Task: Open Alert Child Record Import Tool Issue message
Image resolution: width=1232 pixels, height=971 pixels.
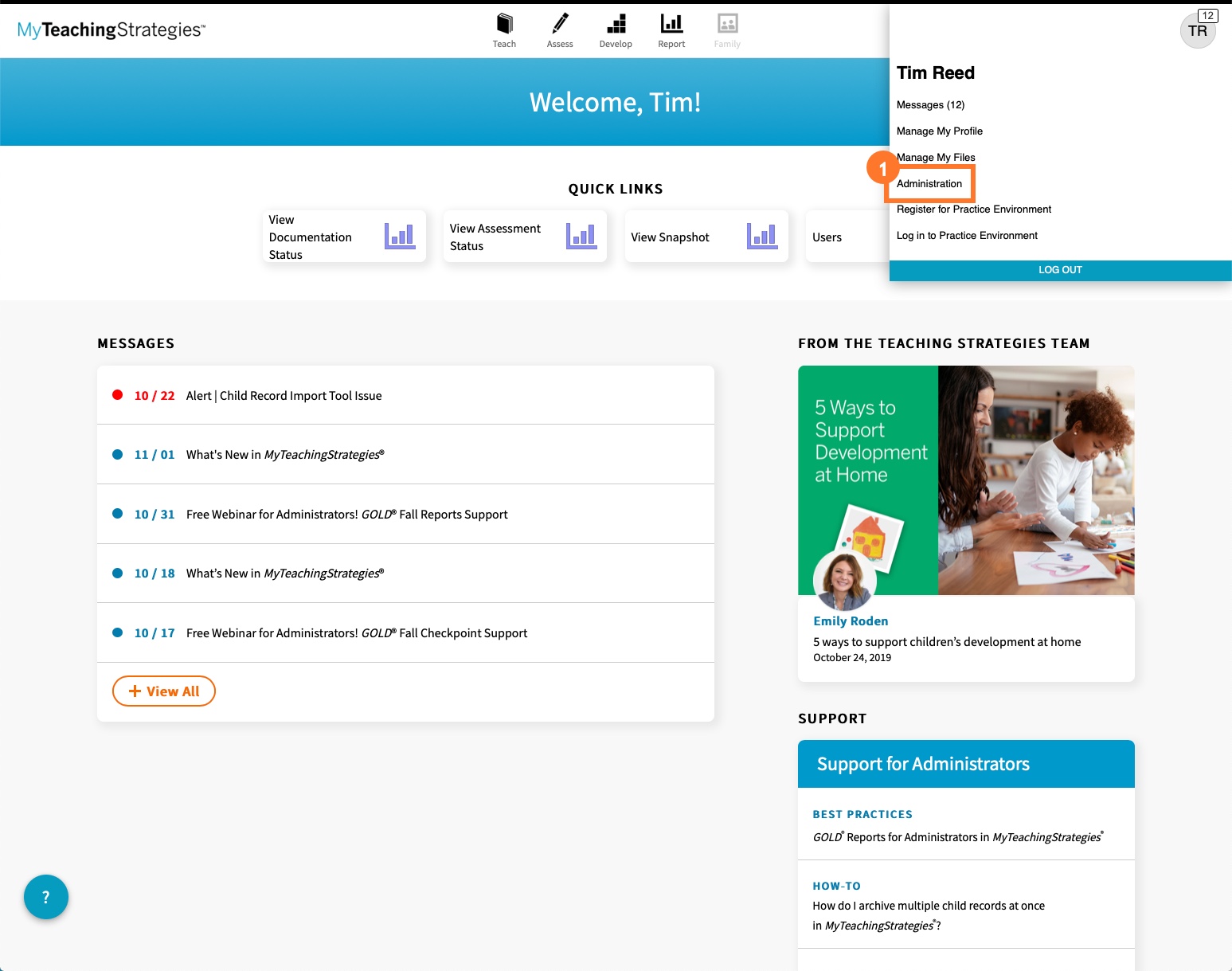Action: (405, 395)
